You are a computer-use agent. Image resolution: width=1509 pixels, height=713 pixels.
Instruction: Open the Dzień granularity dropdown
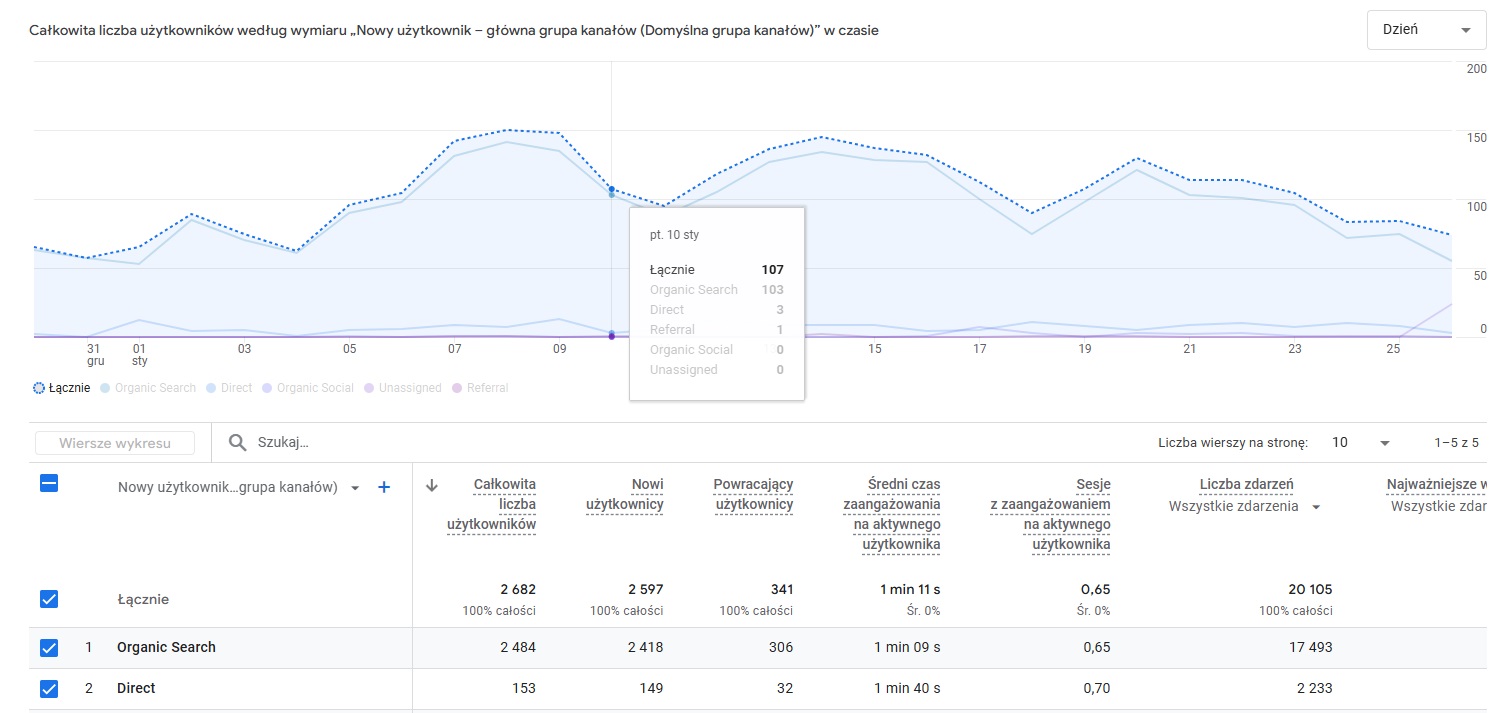1426,30
